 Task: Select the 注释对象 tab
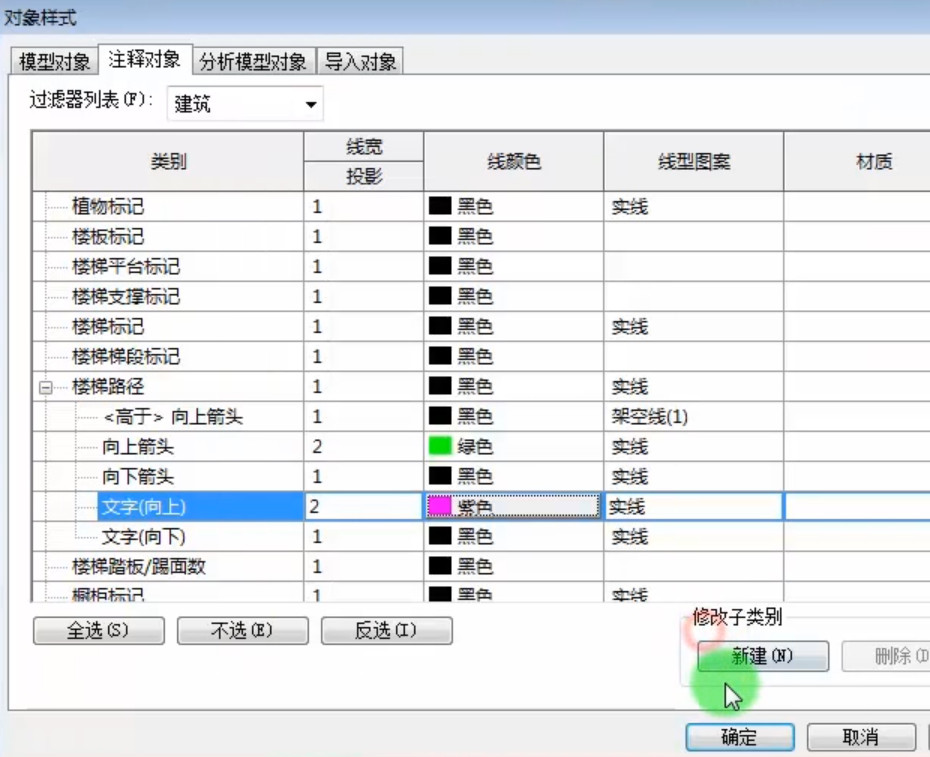tap(144, 59)
